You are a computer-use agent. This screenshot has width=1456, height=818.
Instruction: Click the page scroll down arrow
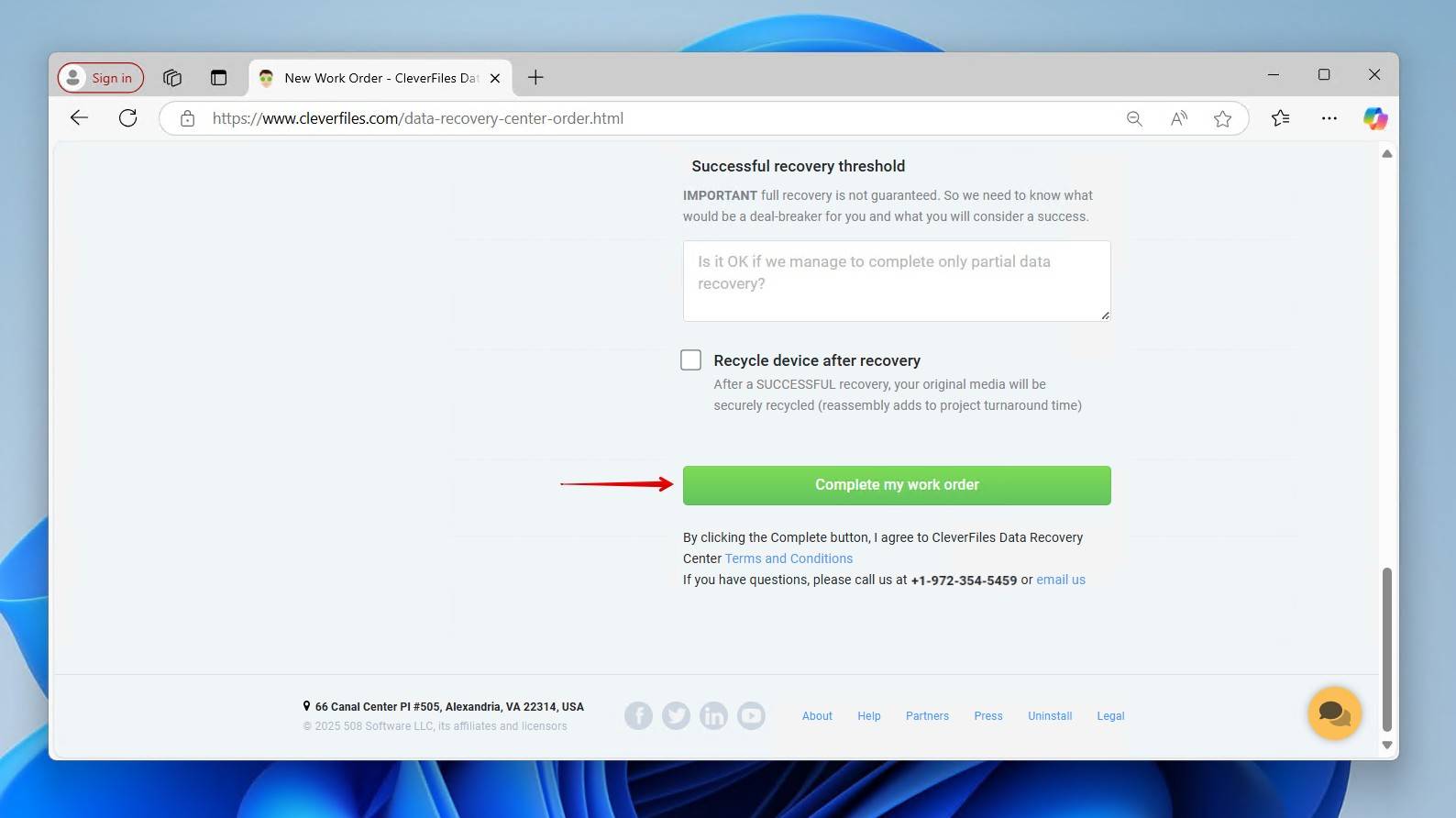click(x=1387, y=746)
